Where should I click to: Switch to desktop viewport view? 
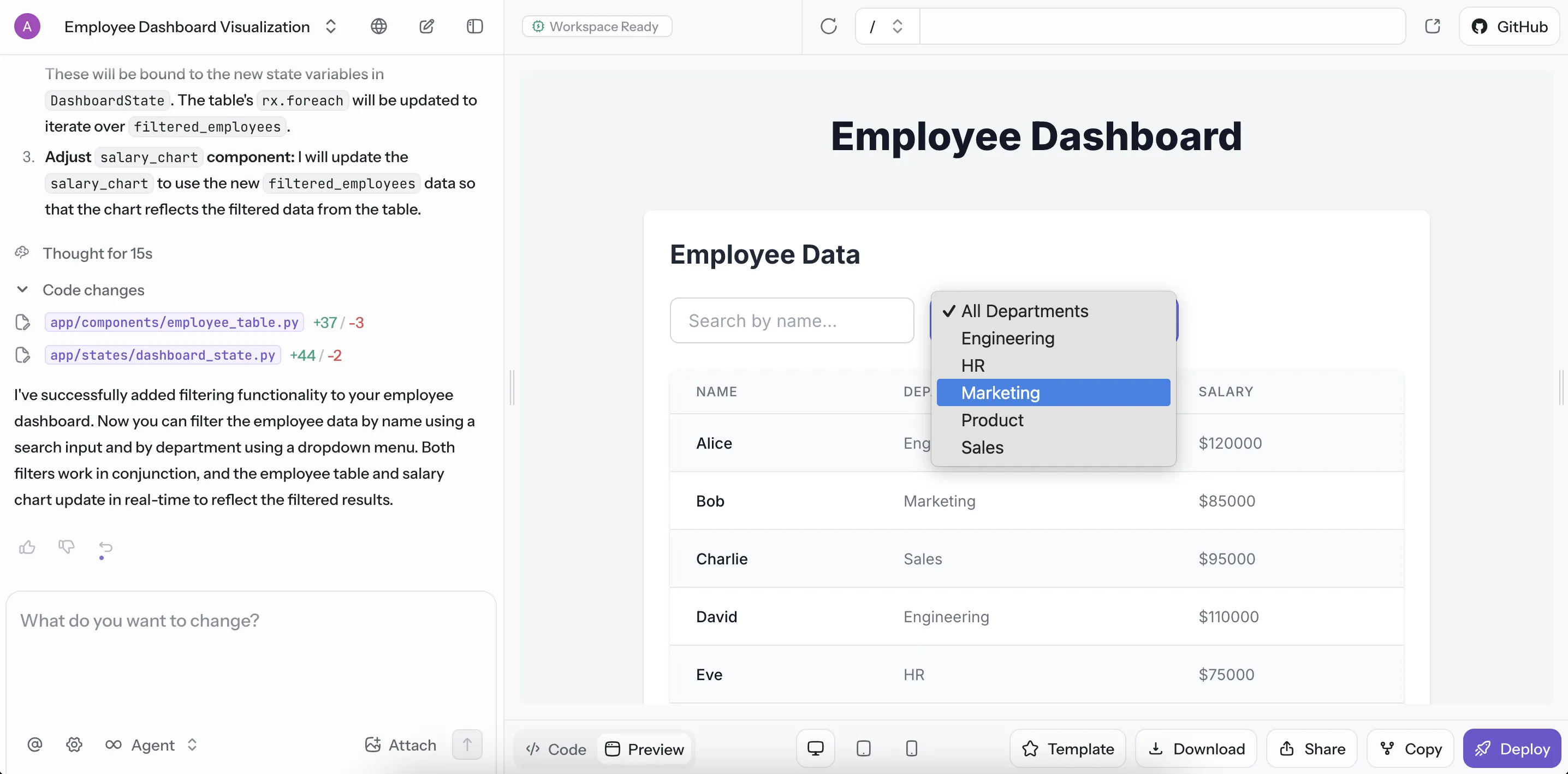tap(815, 748)
